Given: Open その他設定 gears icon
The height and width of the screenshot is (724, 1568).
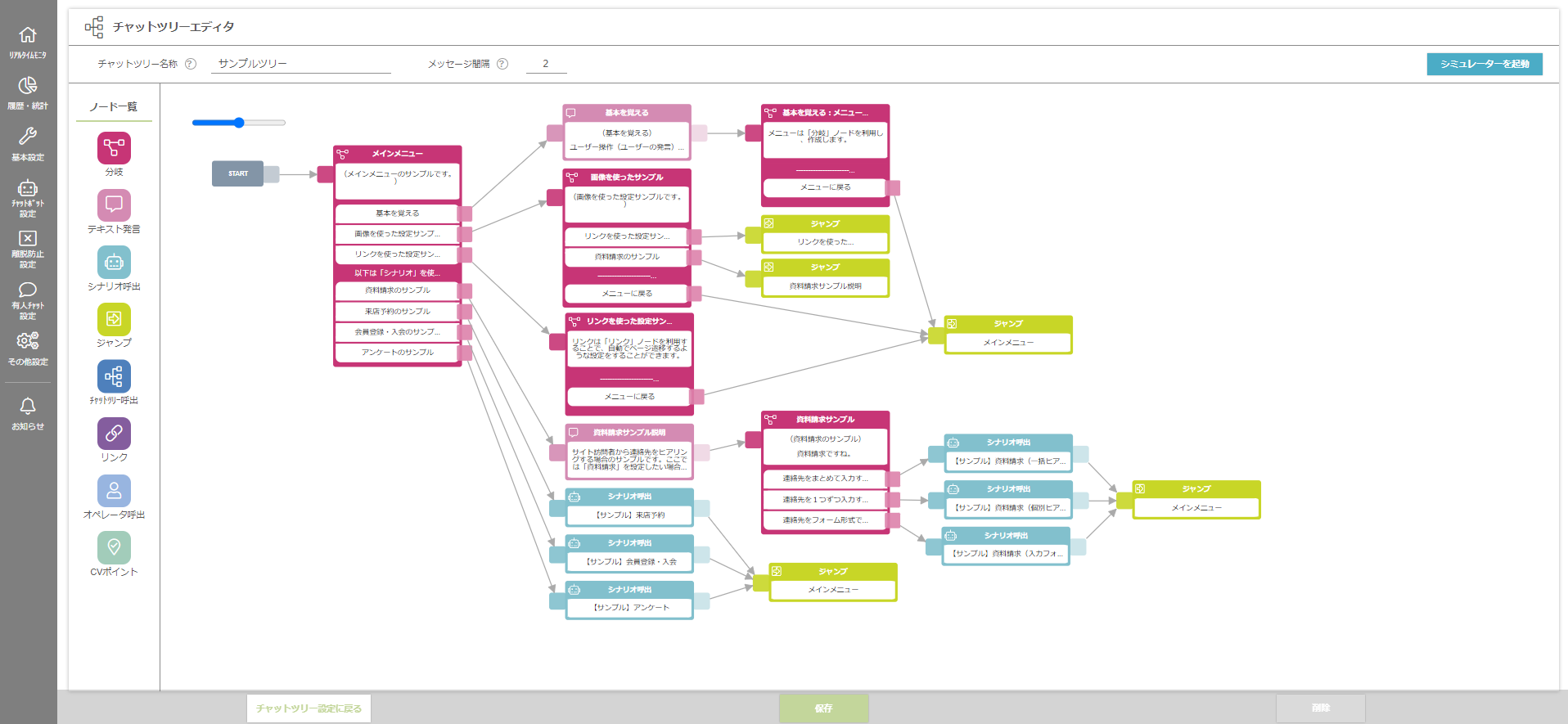Looking at the screenshot, I should [x=28, y=340].
